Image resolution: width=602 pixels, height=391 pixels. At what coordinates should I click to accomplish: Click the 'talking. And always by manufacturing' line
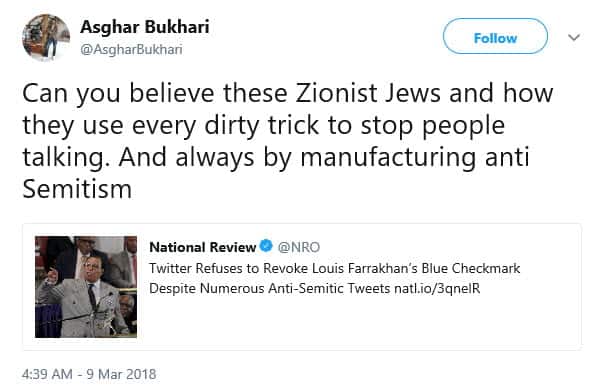coord(276,157)
